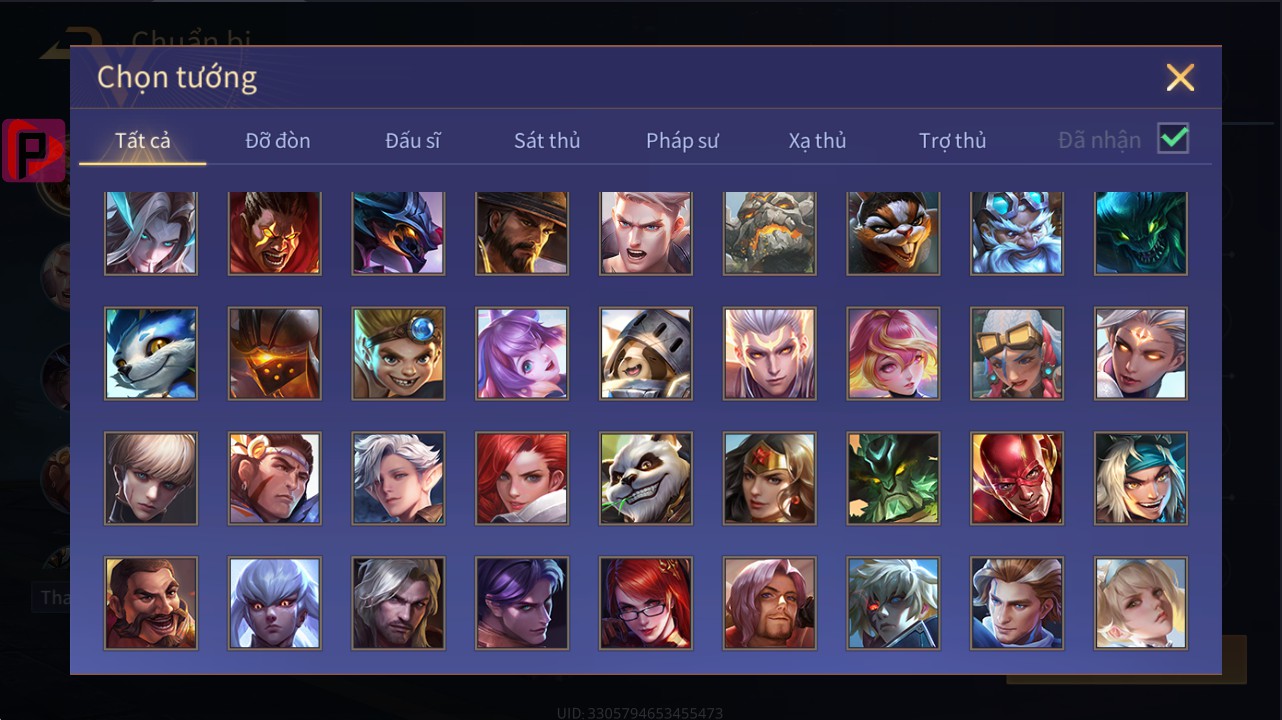Select the purple-haired girl hero portrait
The height and width of the screenshot is (720, 1282).
(522, 353)
